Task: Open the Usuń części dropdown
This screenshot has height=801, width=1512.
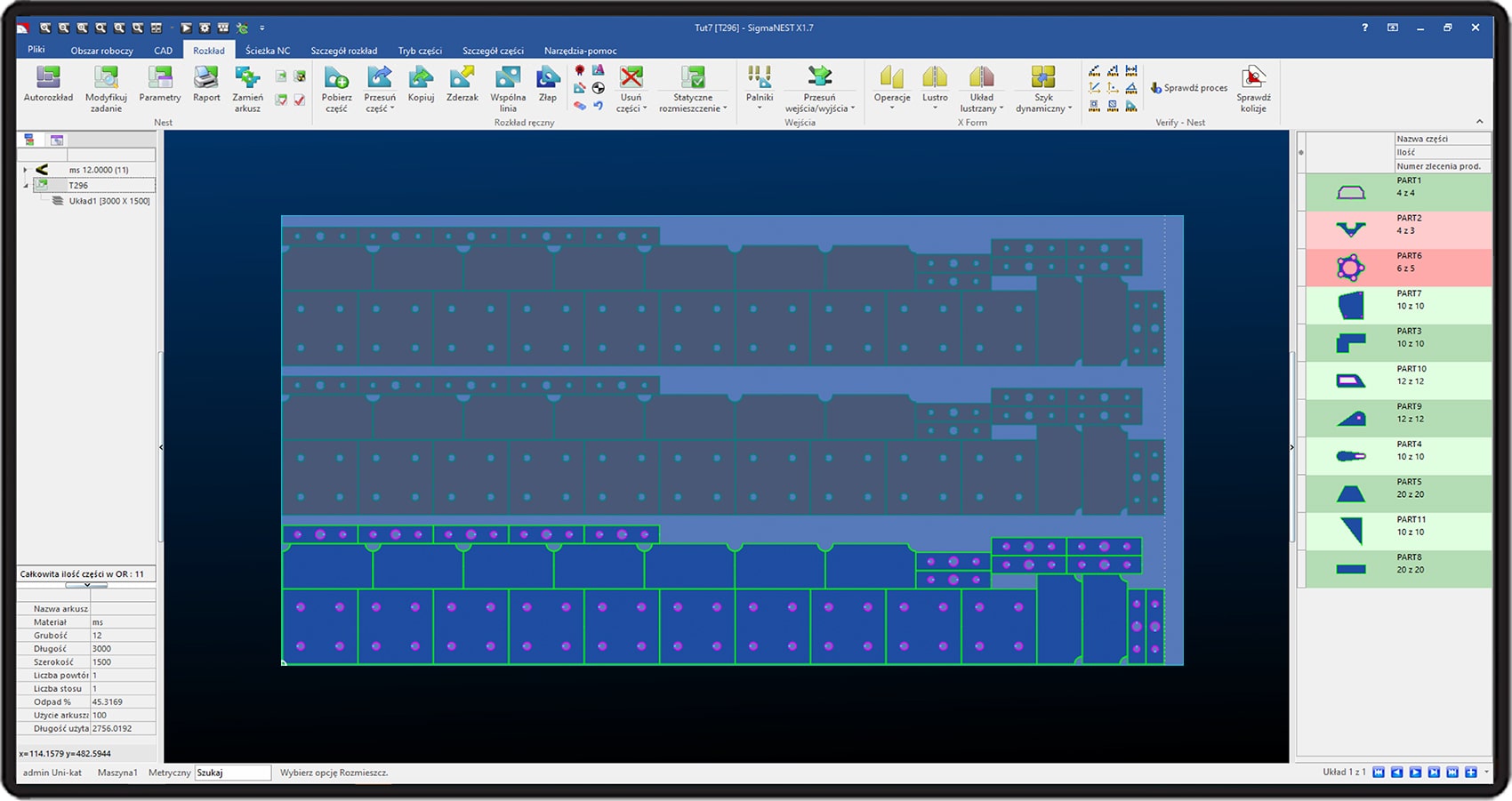Action: click(x=631, y=89)
